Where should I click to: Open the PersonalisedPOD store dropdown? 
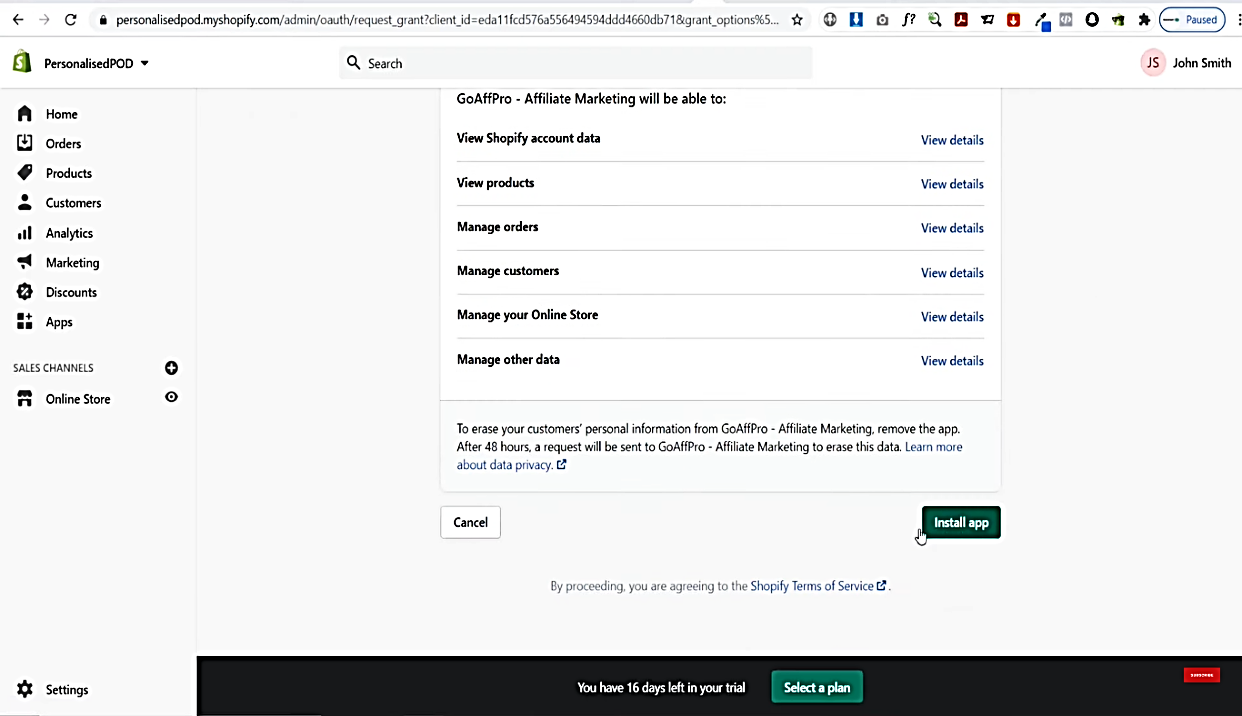tap(96, 63)
